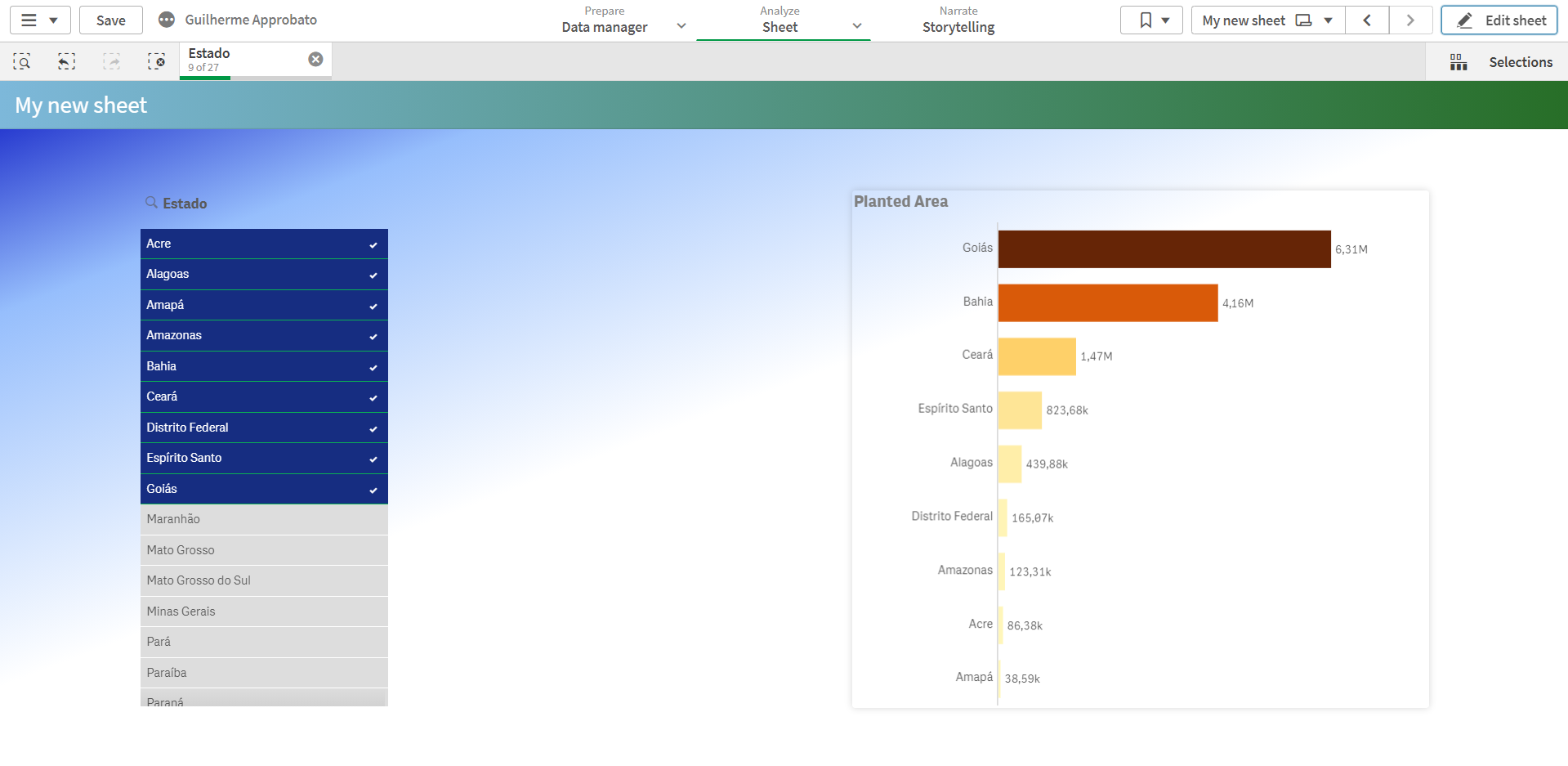Deselect Acre in the Estado list
Screen dimensions: 1568x766
coord(245,244)
